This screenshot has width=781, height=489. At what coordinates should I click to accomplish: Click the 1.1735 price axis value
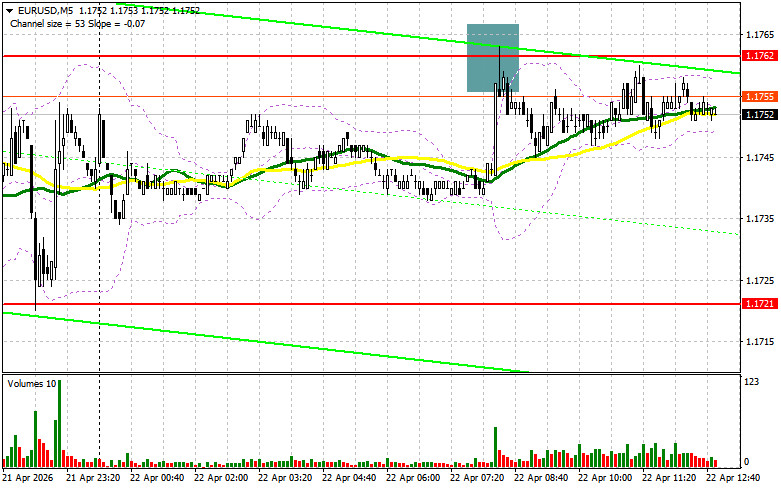(x=760, y=219)
